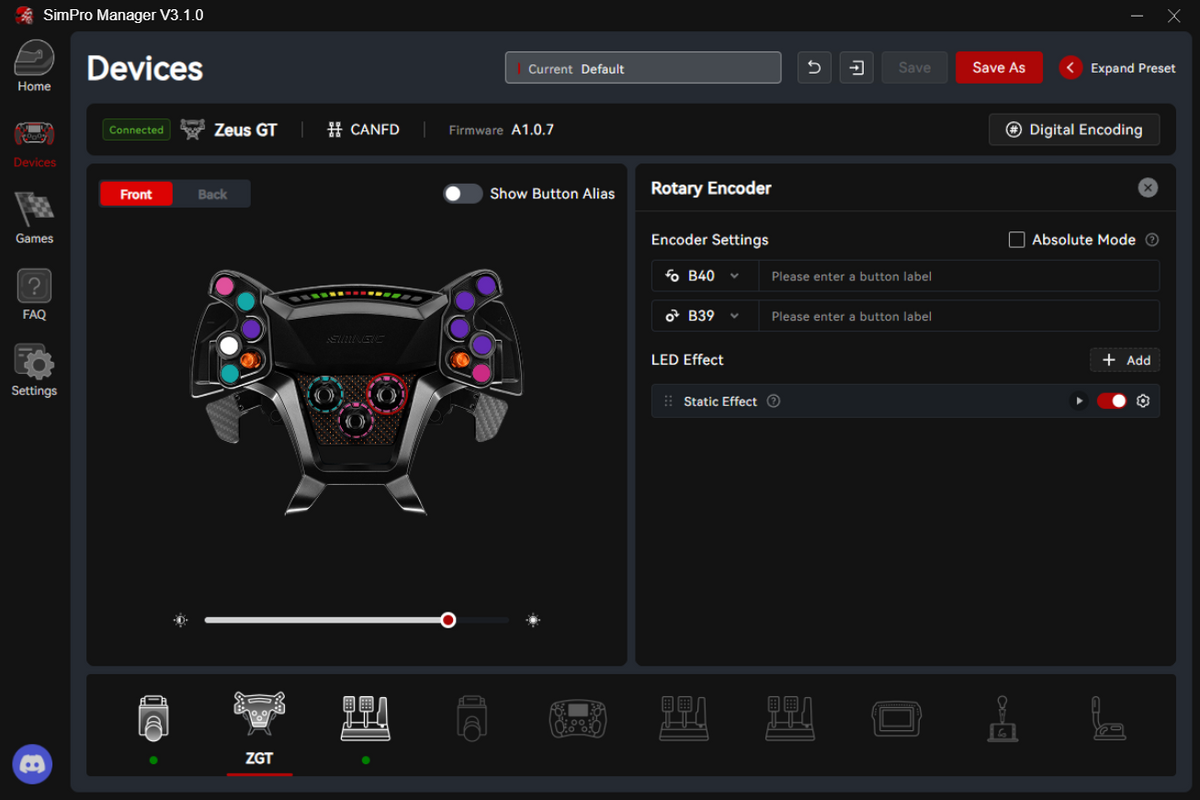This screenshot has width=1200, height=800.
Task: Select the ZGT steering wheel device
Action: pyautogui.click(x=259, y=728)
